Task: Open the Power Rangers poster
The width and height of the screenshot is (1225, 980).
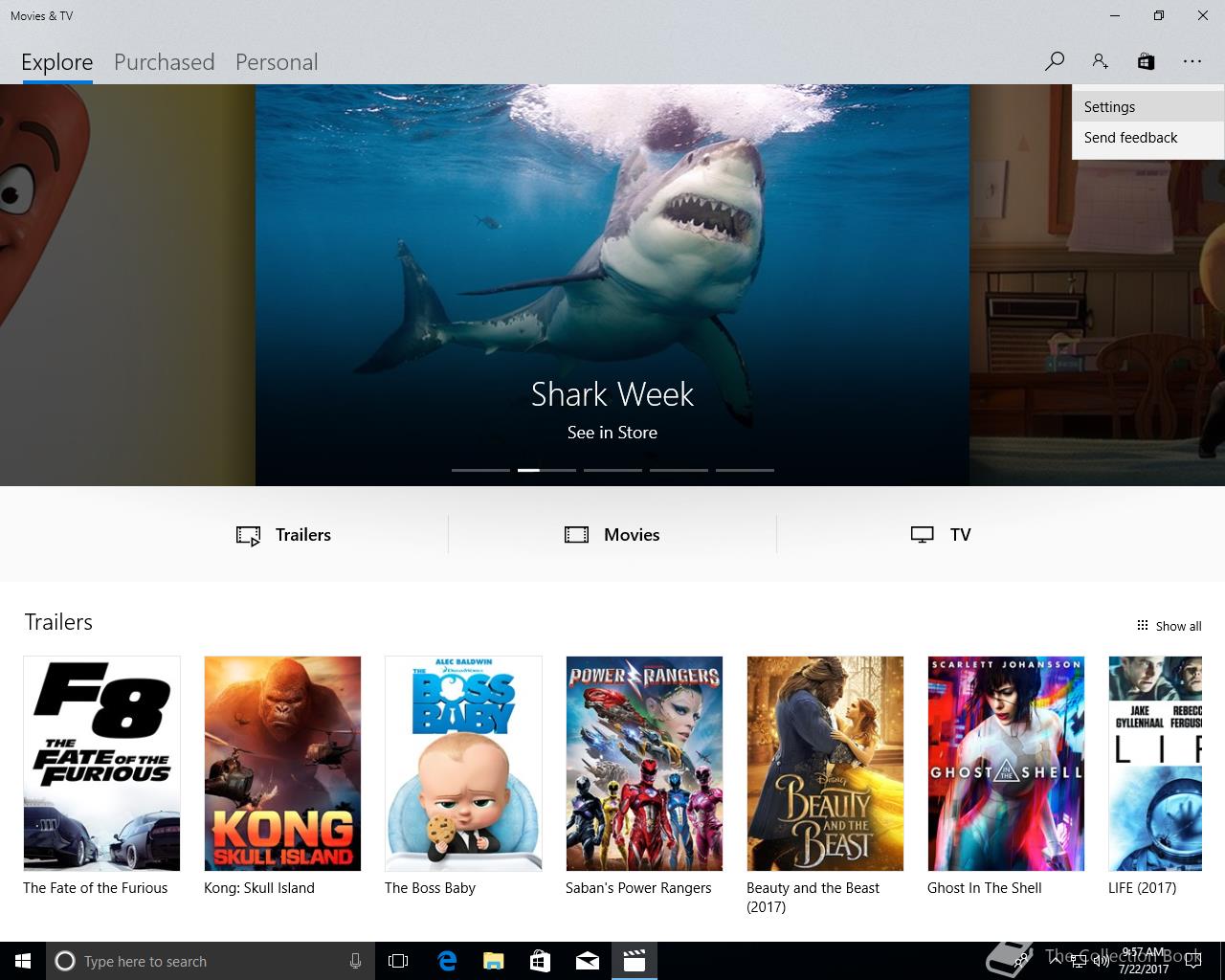Action: [x=644, y=764]
